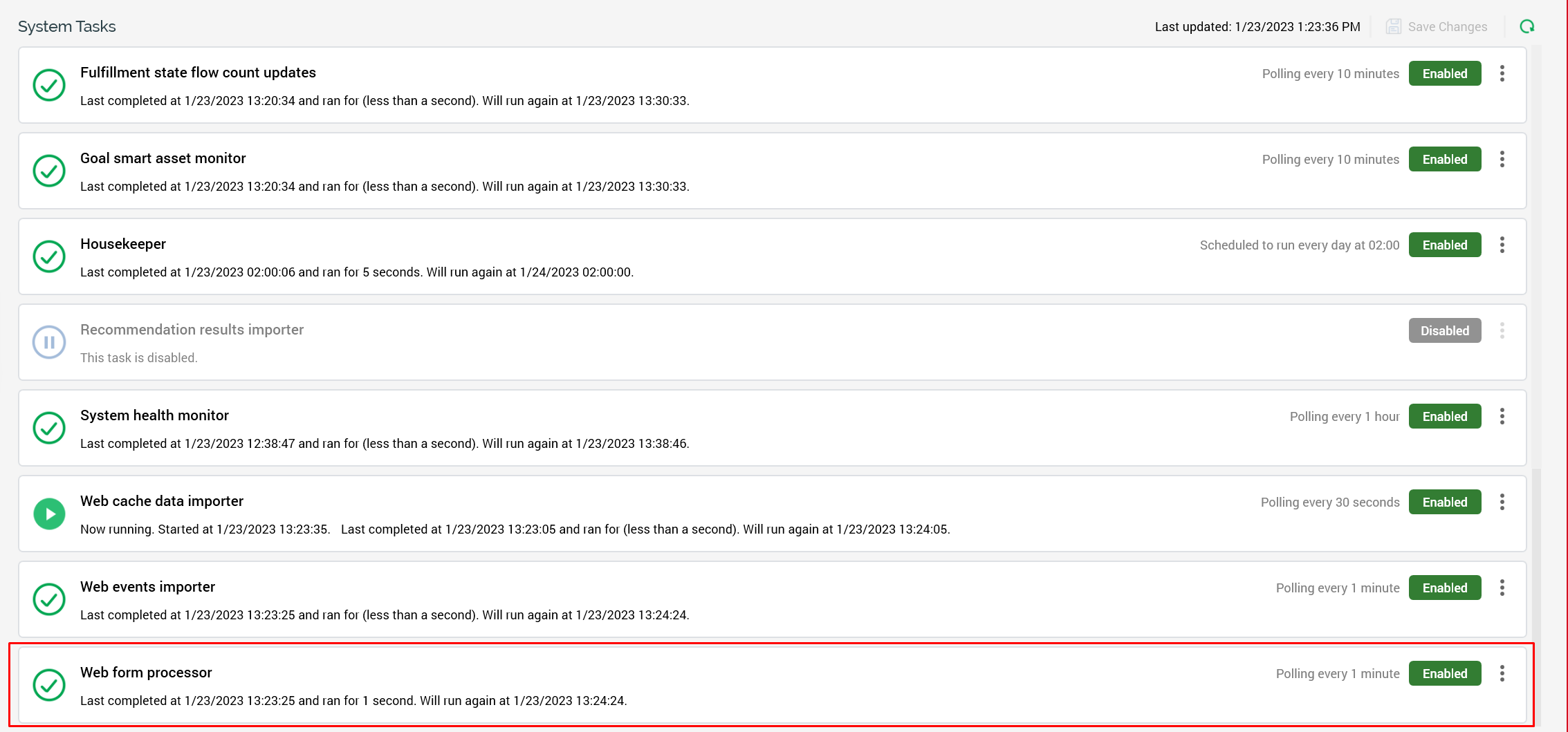
Task: Disable the Web form processor task
Action: coord(1444,674)
